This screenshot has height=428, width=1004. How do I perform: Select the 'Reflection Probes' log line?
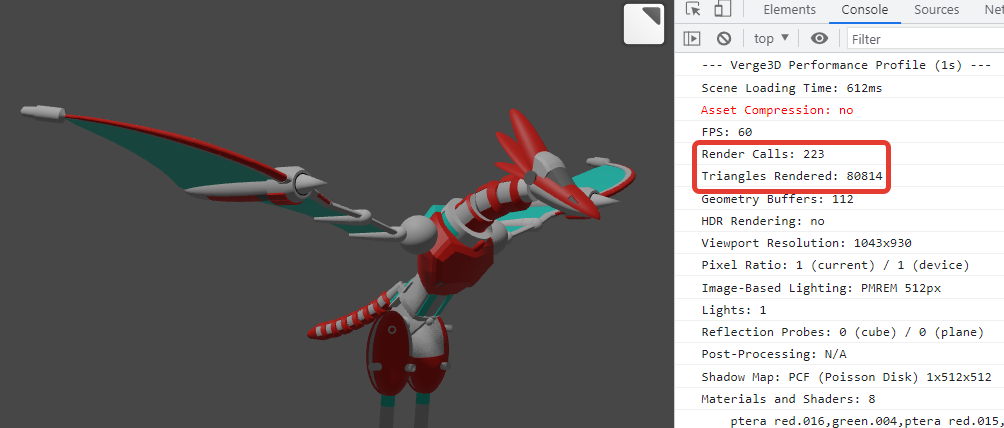click(842, 332)
